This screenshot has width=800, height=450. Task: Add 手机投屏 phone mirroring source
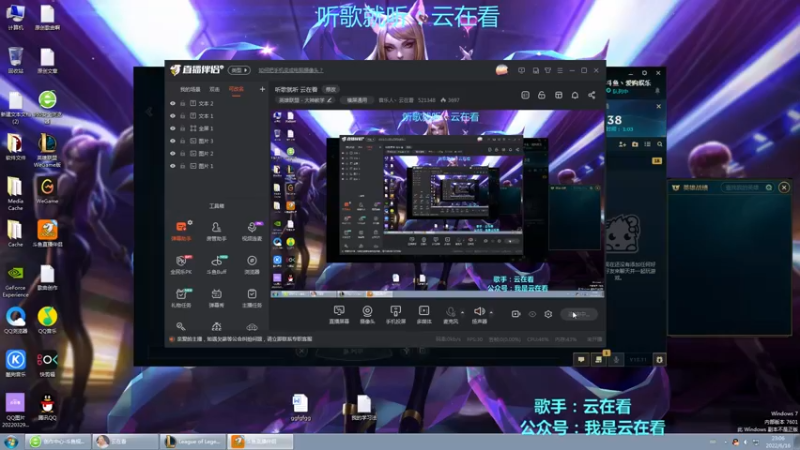click(x=395, y=314)
